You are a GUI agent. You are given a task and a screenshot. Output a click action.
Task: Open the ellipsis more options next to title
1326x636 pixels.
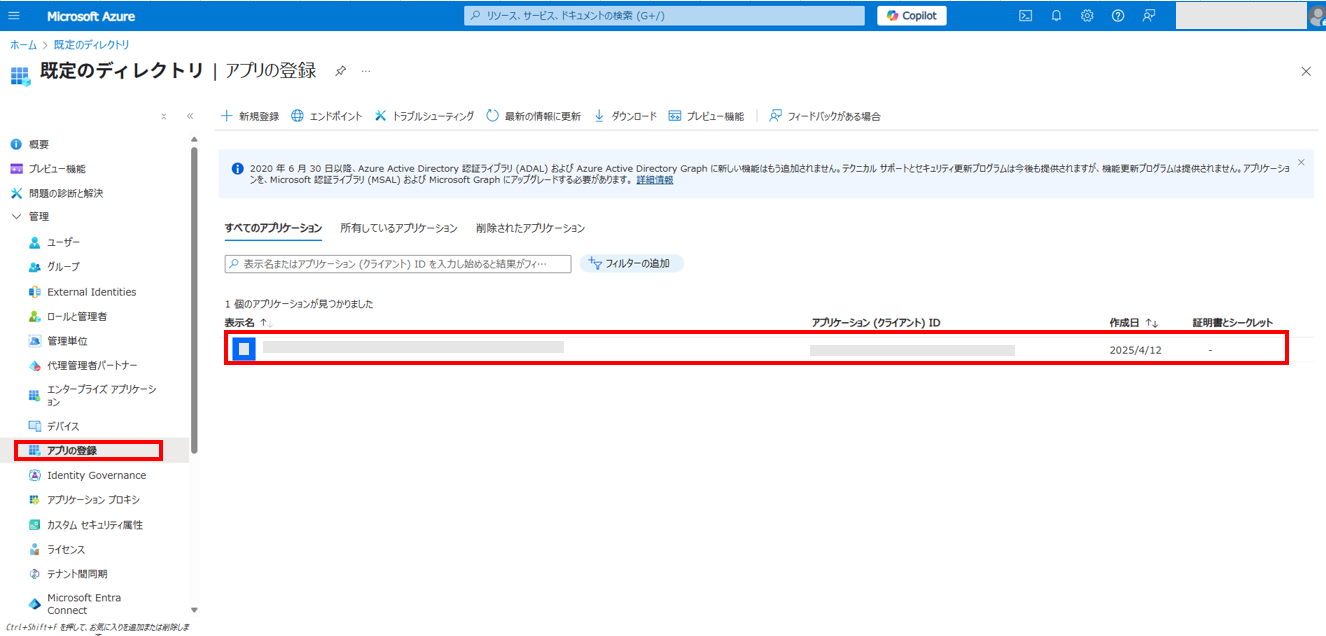[x=366, y=71]
